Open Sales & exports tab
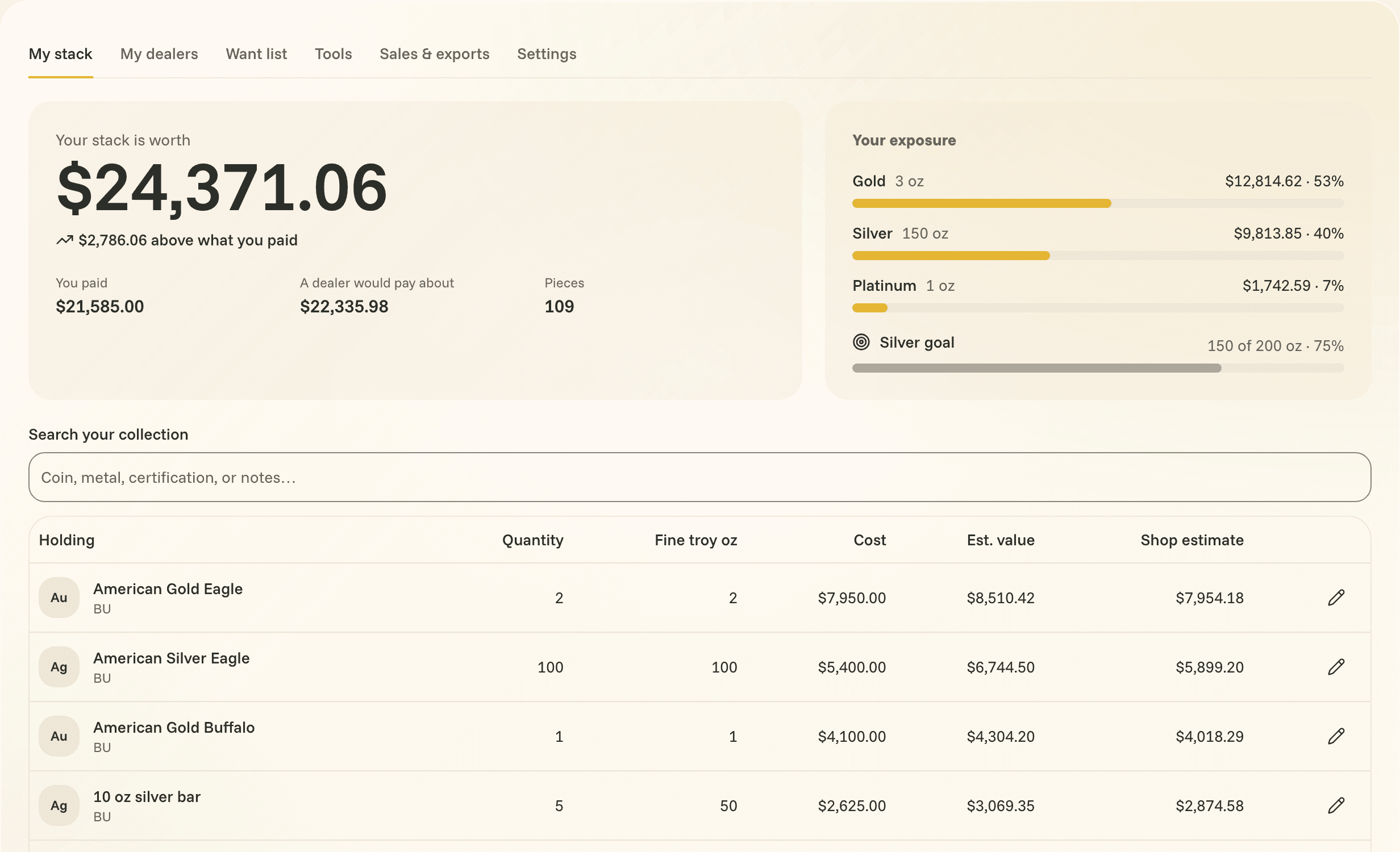 pos(435,54)
